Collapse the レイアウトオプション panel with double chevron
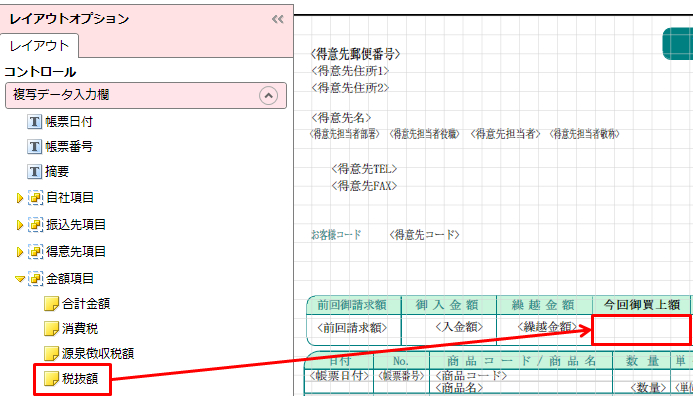 pyautogui.click(x=278, y=19)
